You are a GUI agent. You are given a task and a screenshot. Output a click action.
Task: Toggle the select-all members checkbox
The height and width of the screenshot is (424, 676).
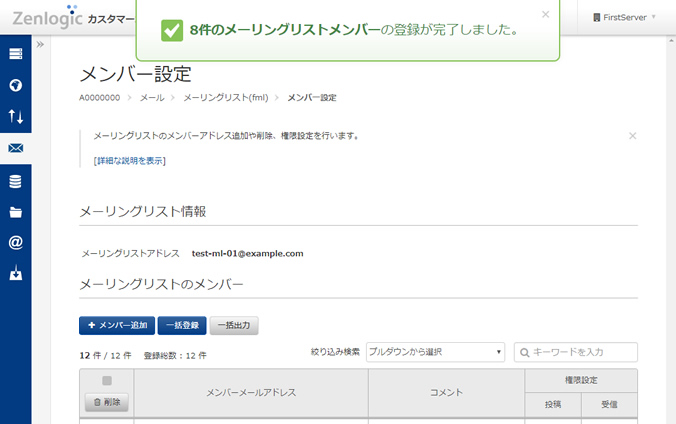pos(107,380)
